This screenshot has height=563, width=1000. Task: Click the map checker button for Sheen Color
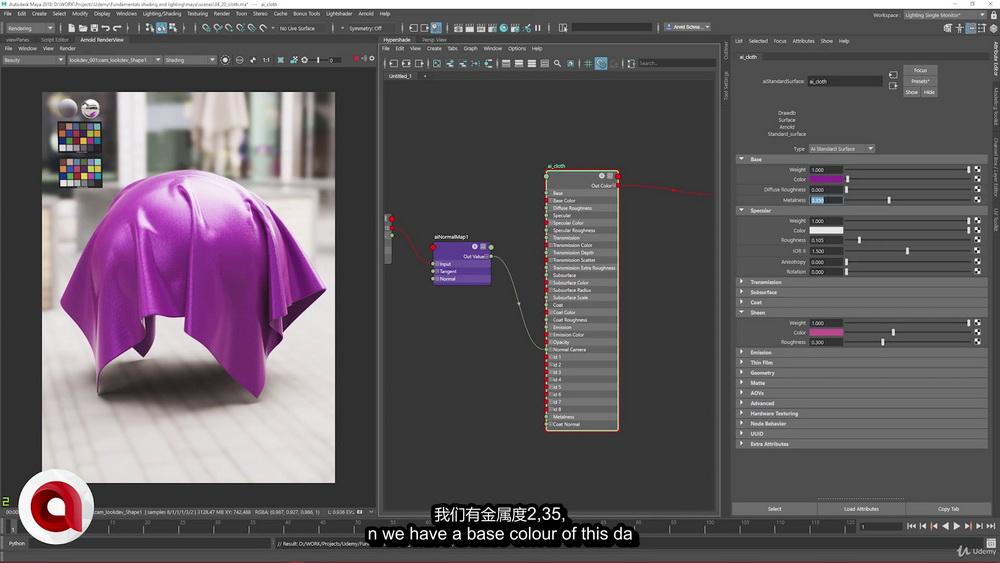977,332
